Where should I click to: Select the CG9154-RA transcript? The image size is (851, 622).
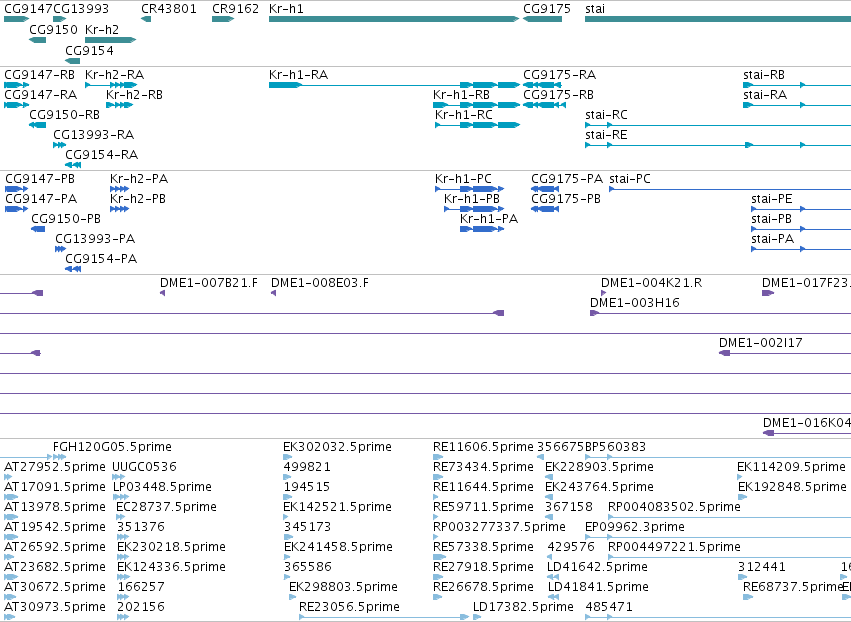point(73,165)
